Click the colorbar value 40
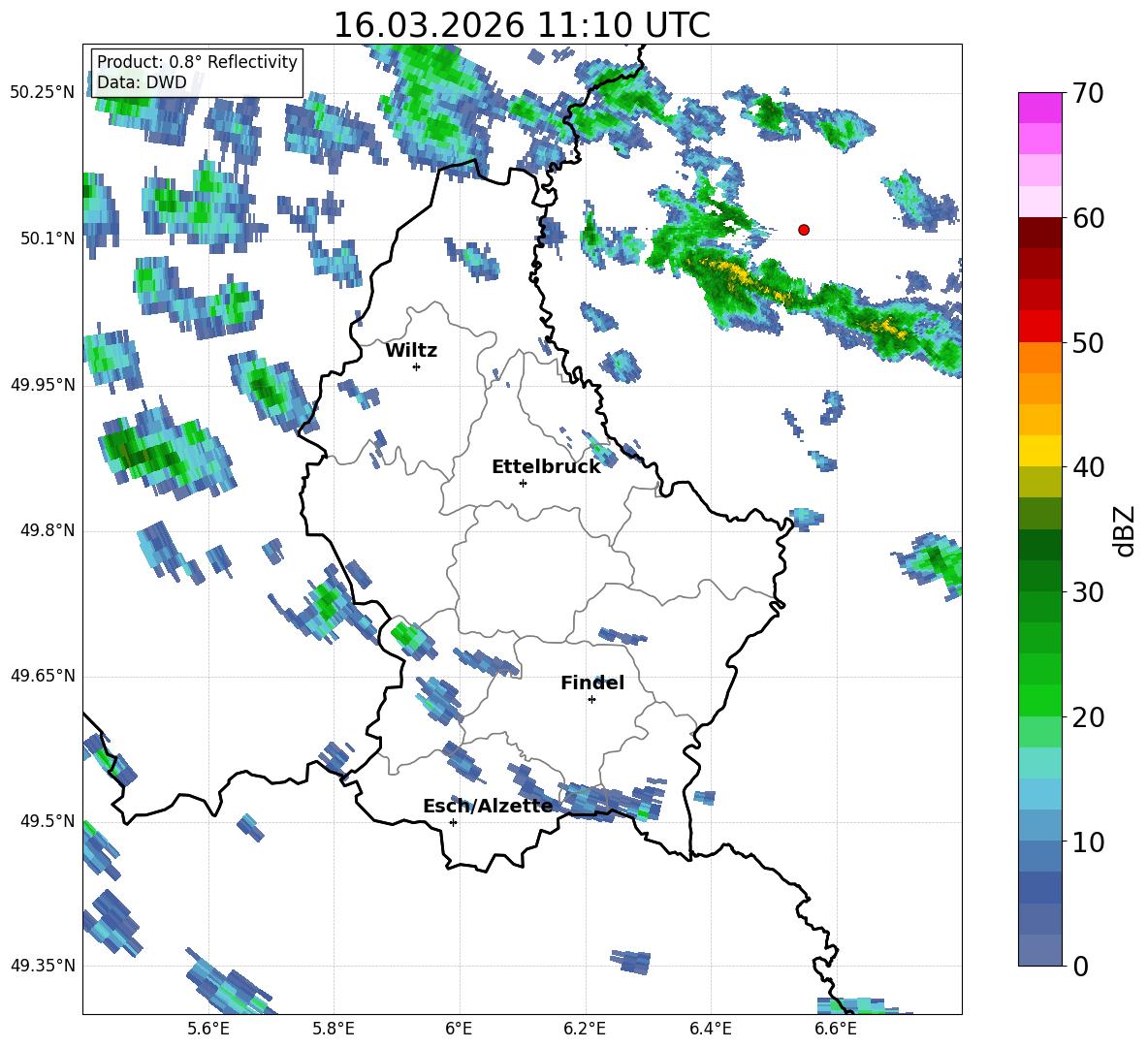Screen dimensions: 1148x1048 click(1088, 467)
